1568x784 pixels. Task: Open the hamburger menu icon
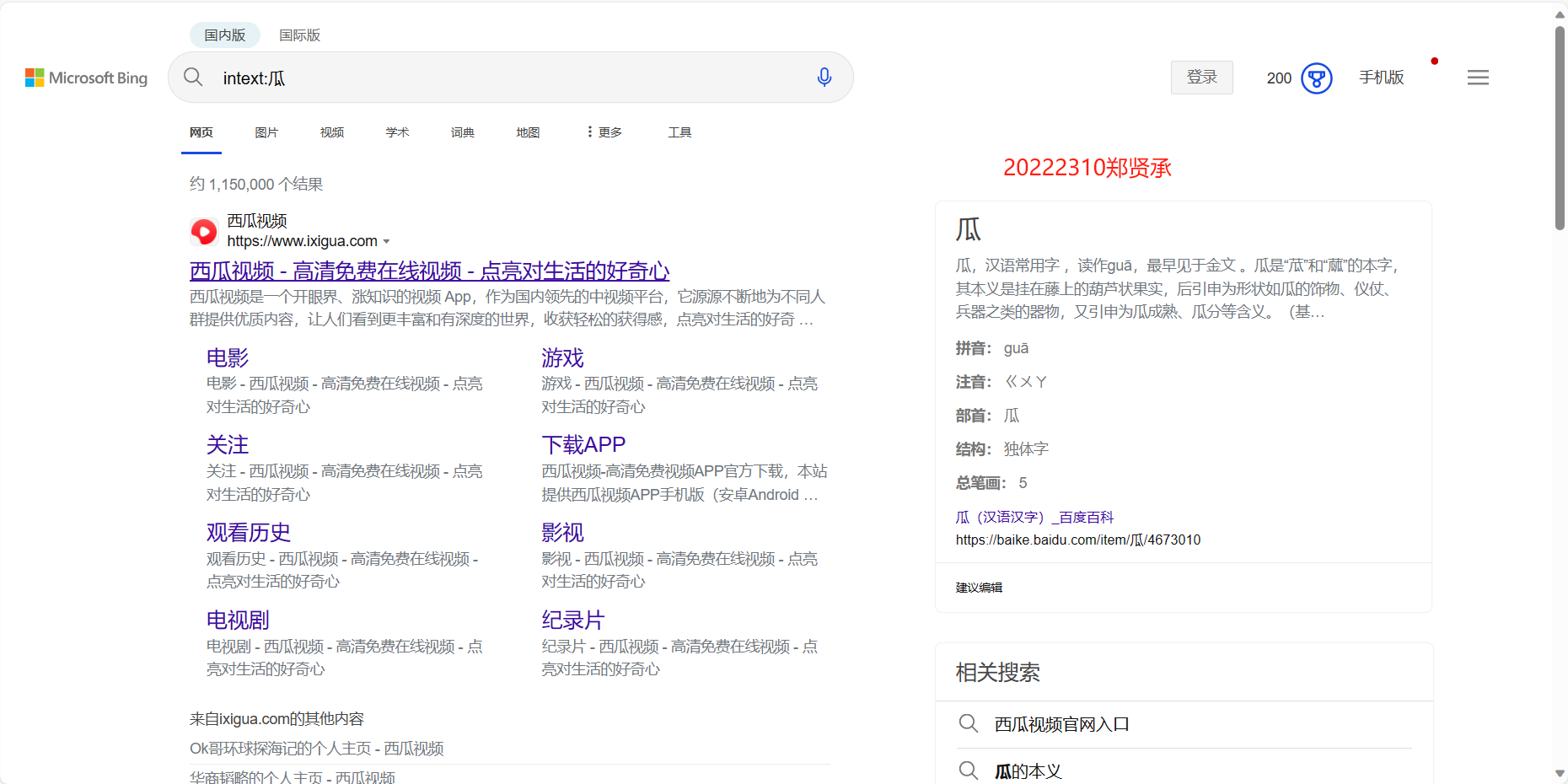pyautogui.click(x=1478, y=78)
